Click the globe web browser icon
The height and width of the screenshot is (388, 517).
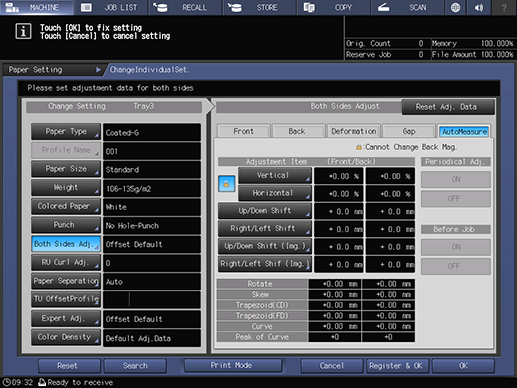tap(455, 7)
